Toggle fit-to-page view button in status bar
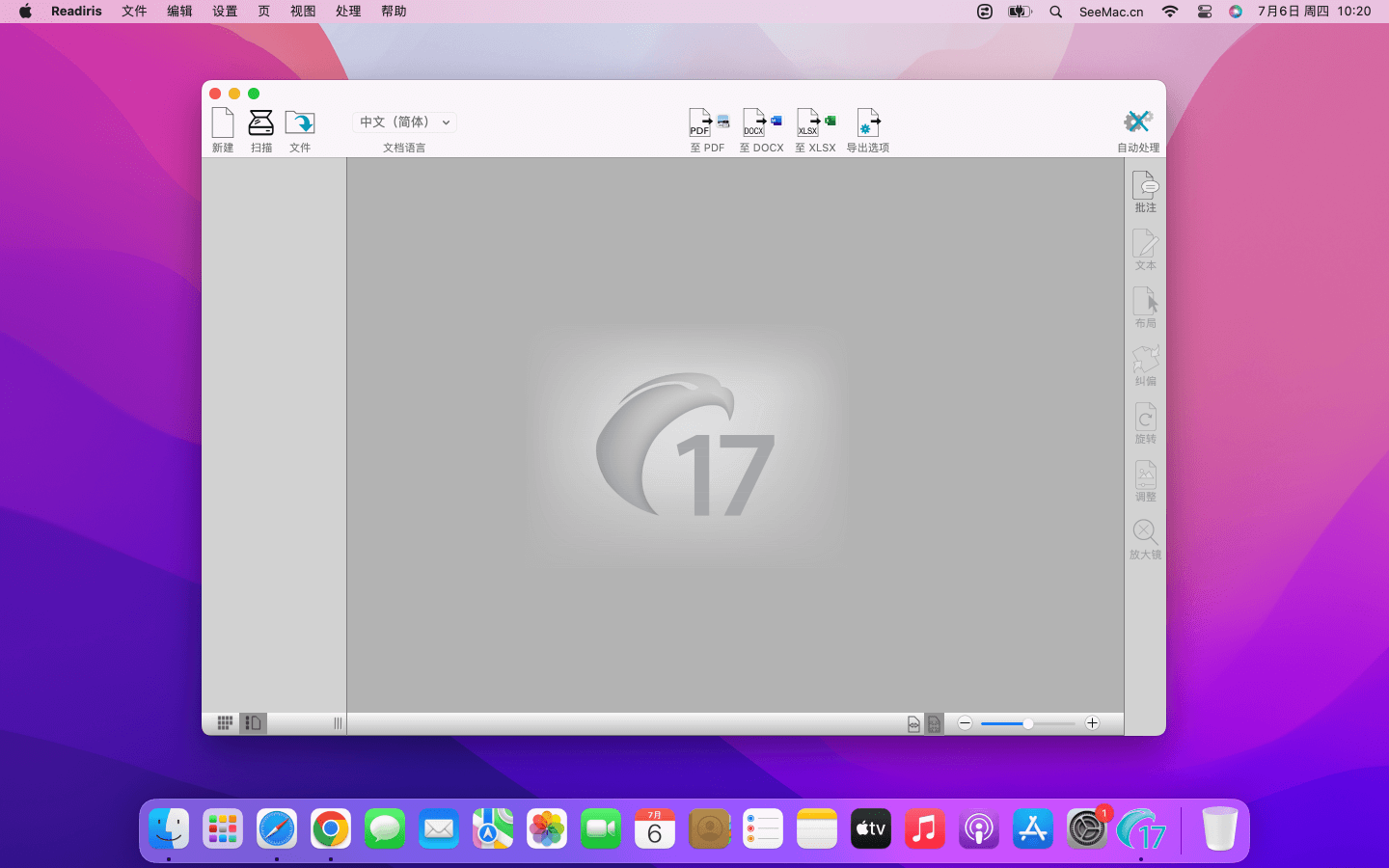This screenshot has width=1389, height=868. 934,724
